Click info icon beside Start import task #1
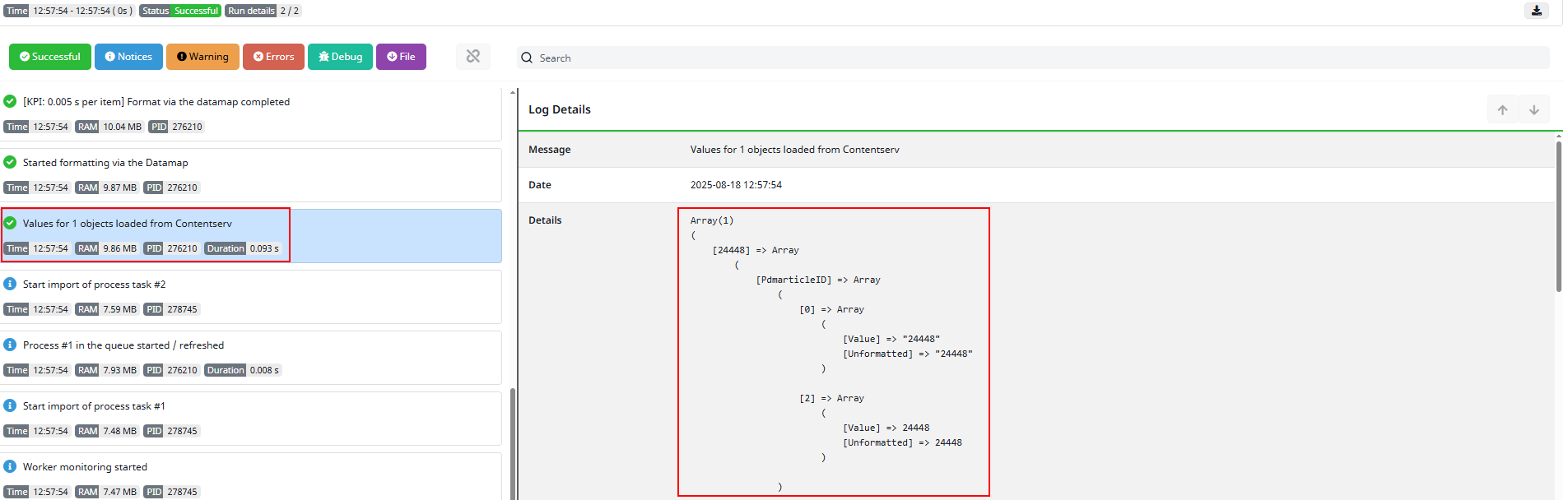1568x500 pixels. point(10,405)
